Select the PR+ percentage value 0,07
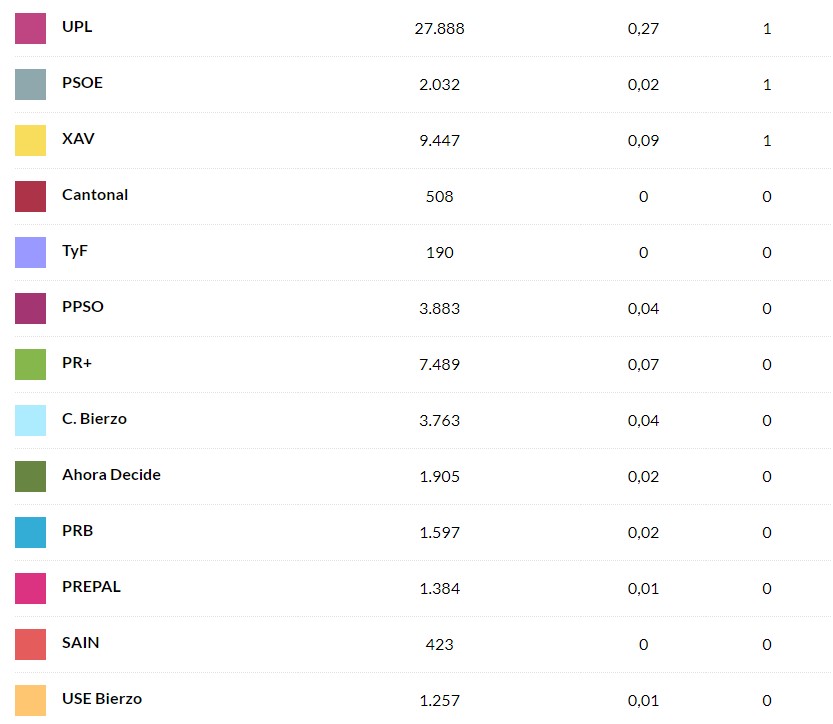 click(x=643, y=364)
